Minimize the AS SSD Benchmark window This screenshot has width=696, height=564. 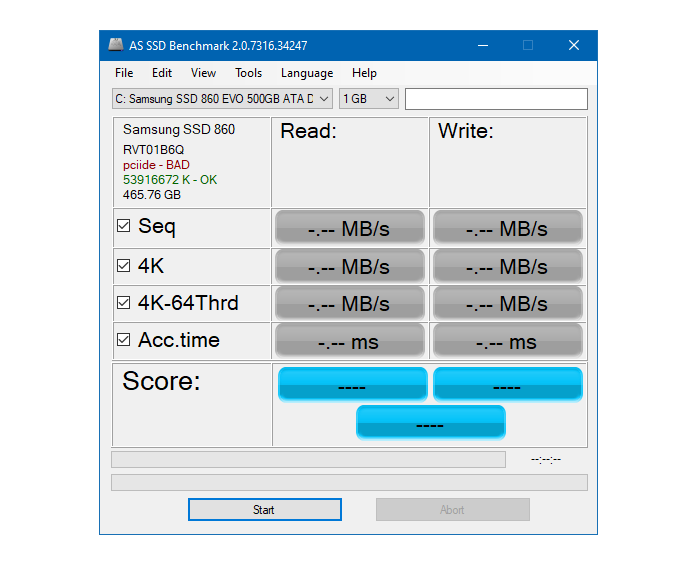tap(483, 45)
